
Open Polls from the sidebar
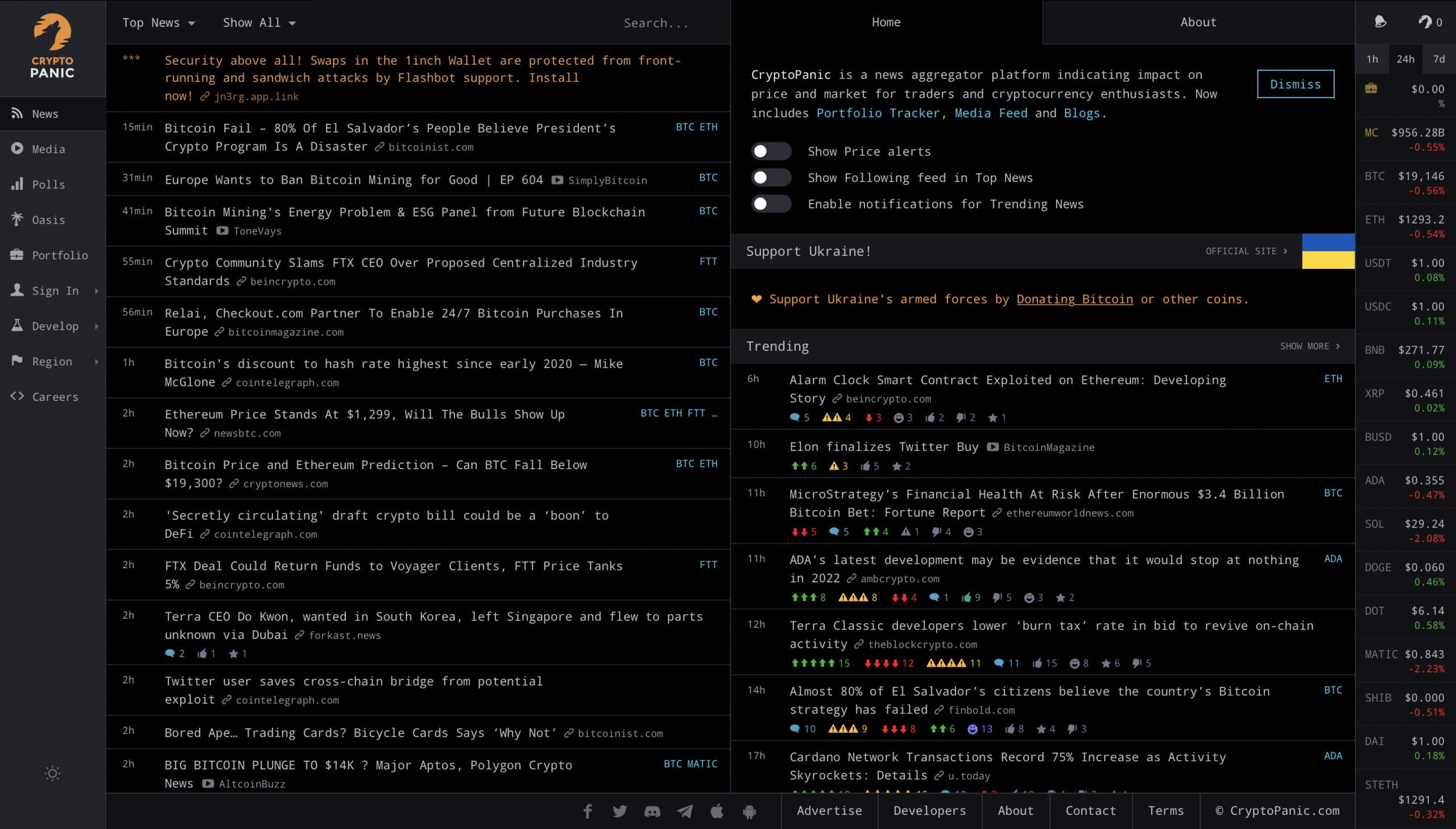tap(52, 184)
